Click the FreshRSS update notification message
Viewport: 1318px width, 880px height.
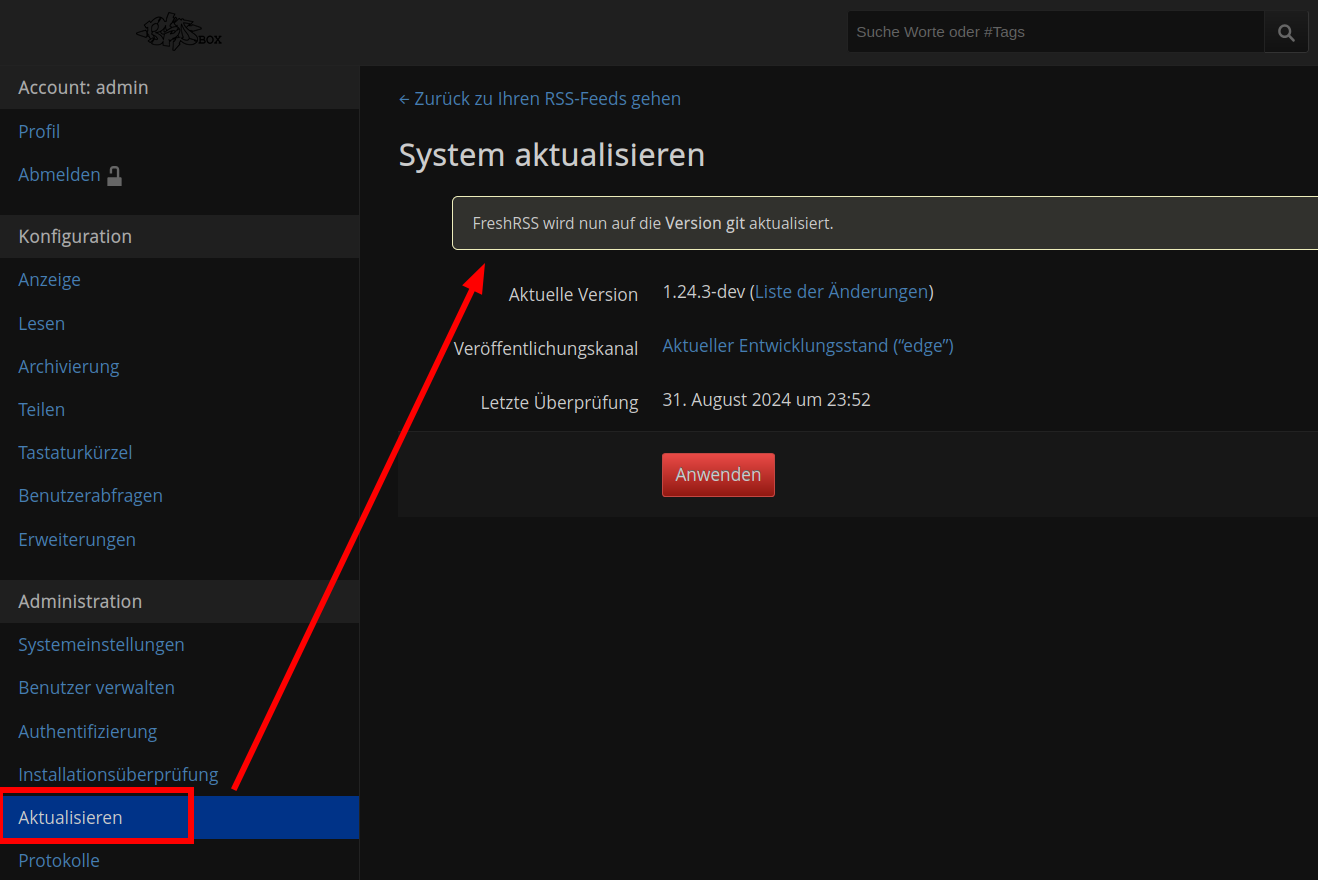[x=885, y=223]
